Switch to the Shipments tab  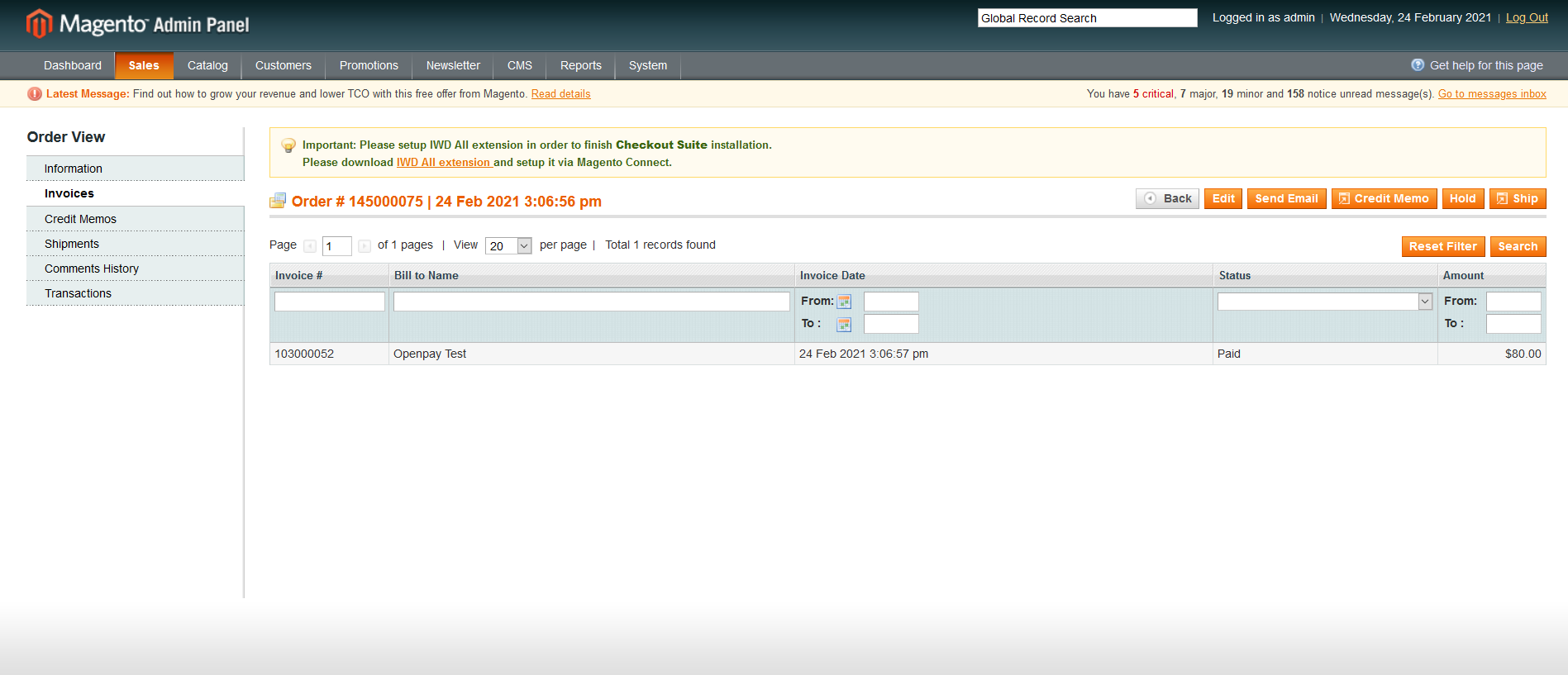tap(72, 244)
